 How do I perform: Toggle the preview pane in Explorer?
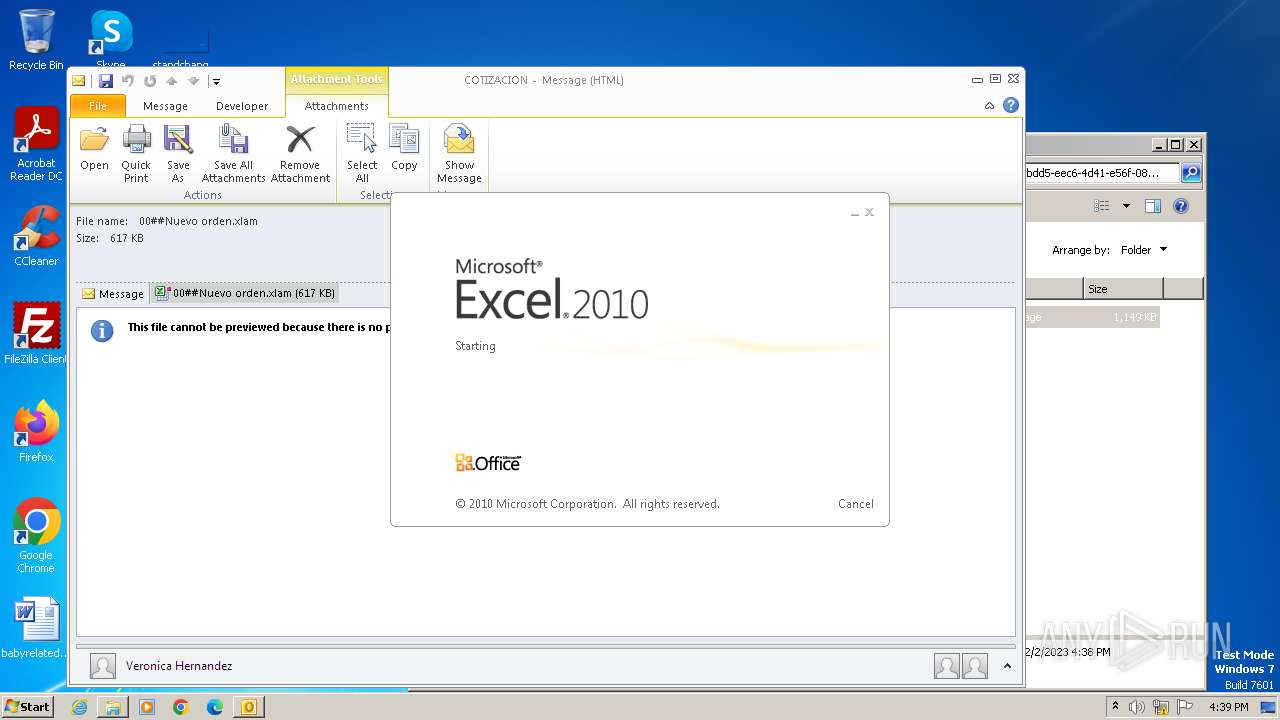(1152, 206)
